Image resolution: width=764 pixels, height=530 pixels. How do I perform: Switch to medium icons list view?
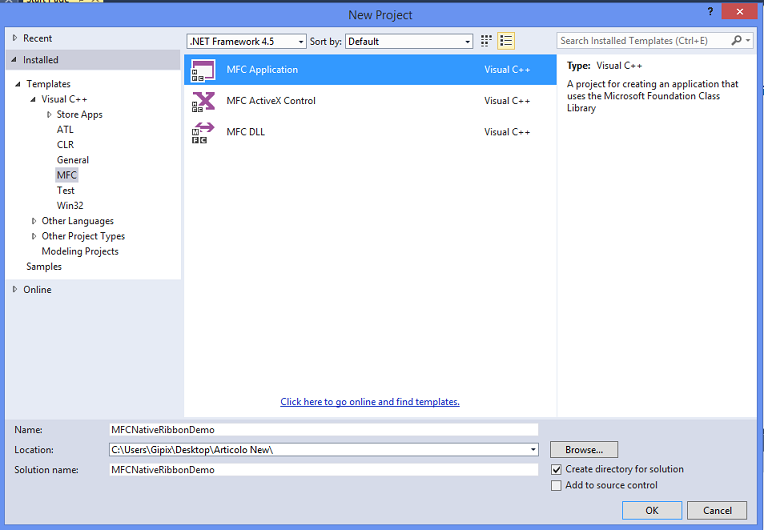(506, 41)
